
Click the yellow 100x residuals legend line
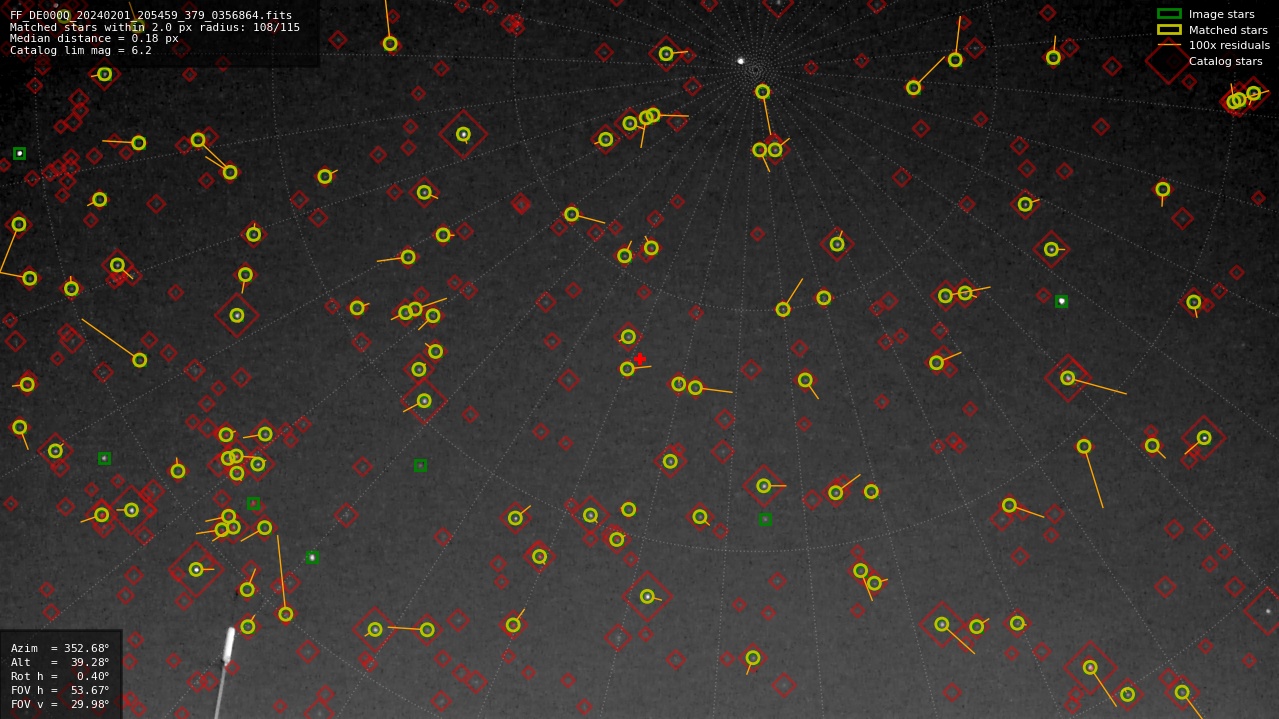coord(1169,45)
